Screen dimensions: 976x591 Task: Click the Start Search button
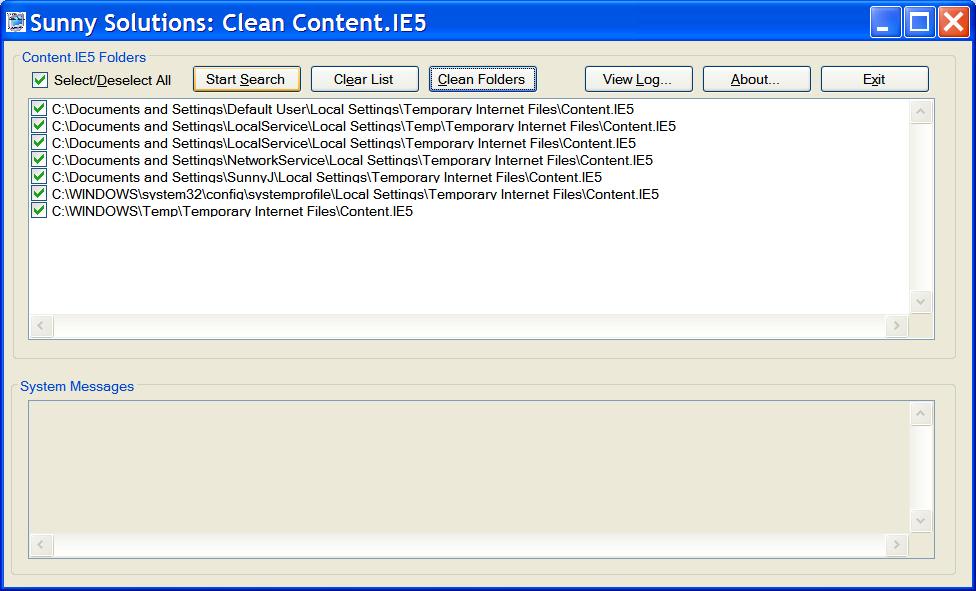[x=246, y=79]
